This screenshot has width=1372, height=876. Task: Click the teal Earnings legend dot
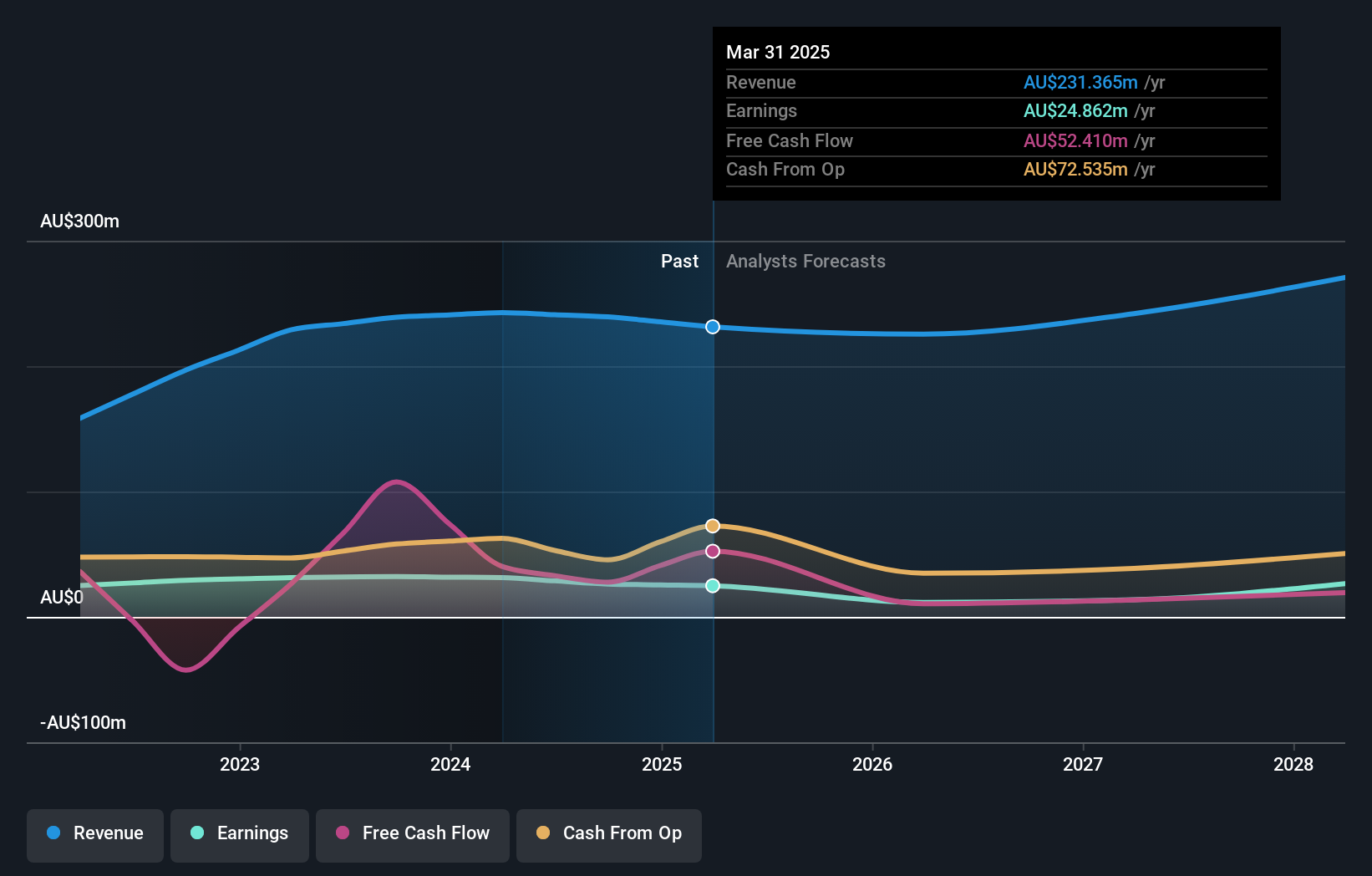197,833
